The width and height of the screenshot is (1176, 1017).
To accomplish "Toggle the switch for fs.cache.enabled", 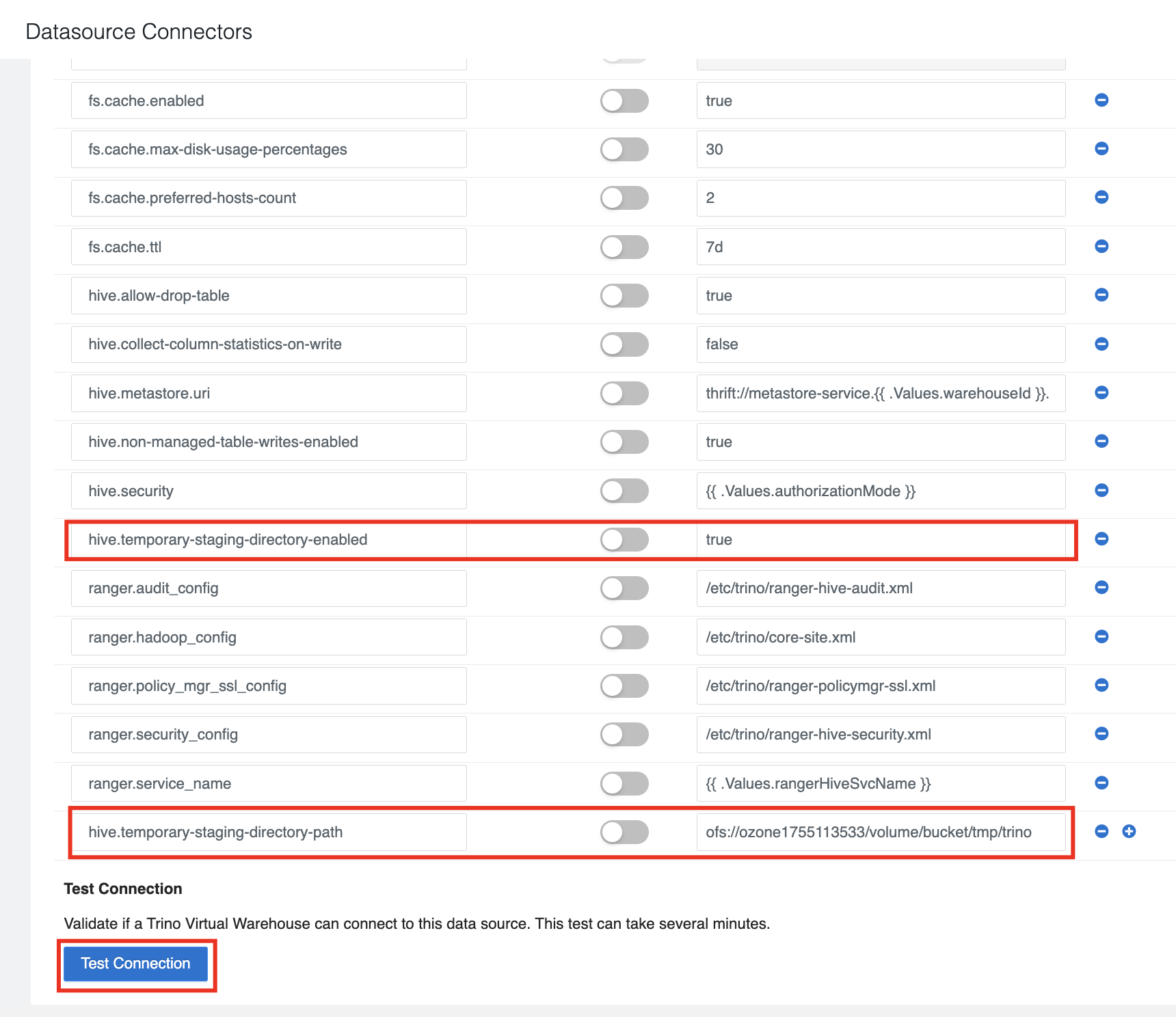I will click(624, 101).
